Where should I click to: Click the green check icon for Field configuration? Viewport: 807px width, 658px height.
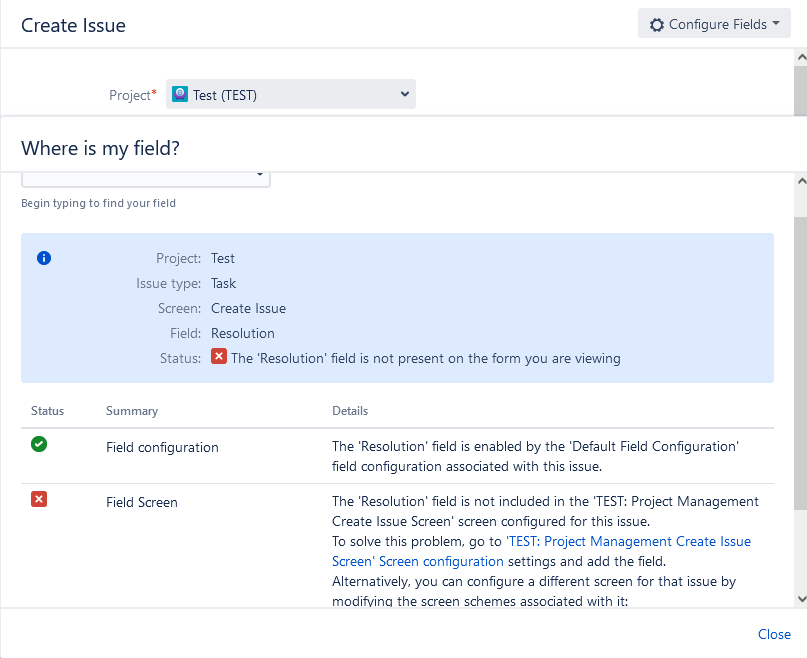(39, 444)
